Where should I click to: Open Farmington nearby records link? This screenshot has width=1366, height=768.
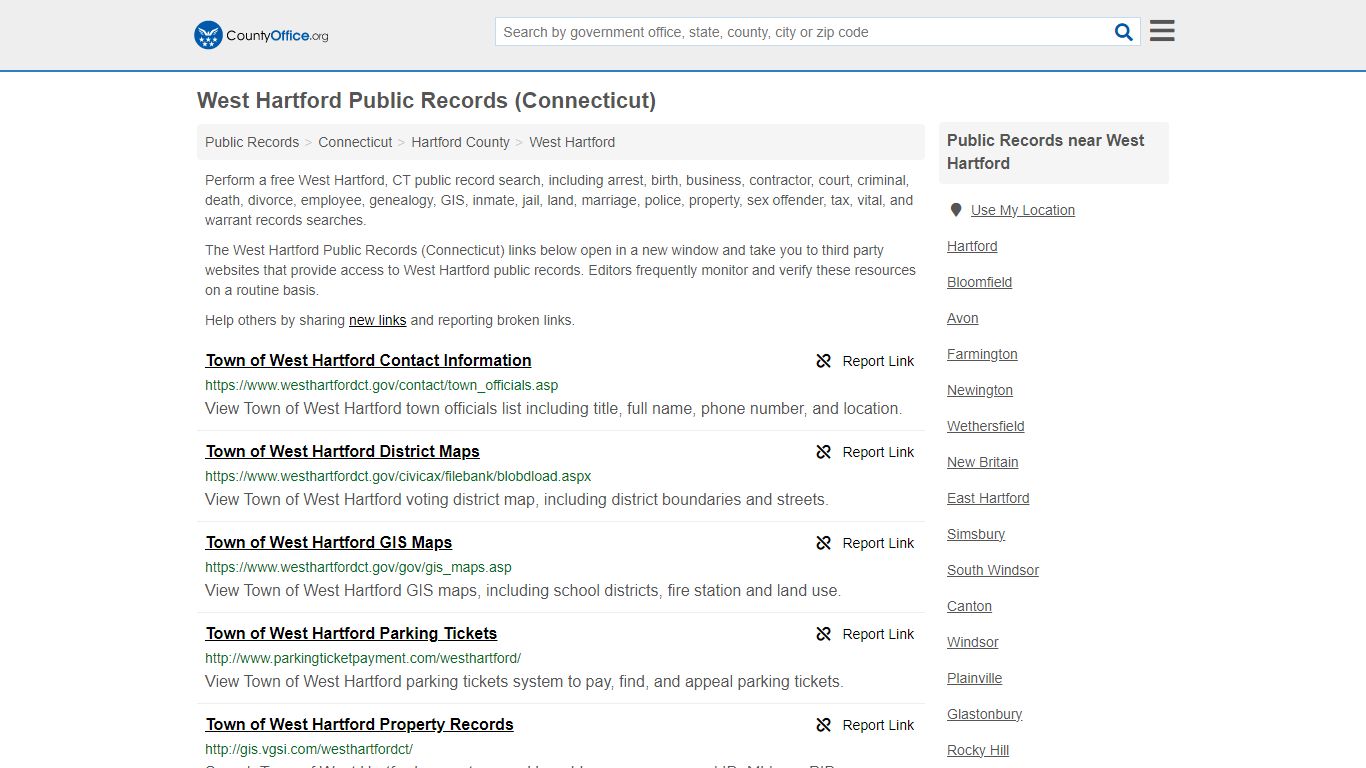982,354
